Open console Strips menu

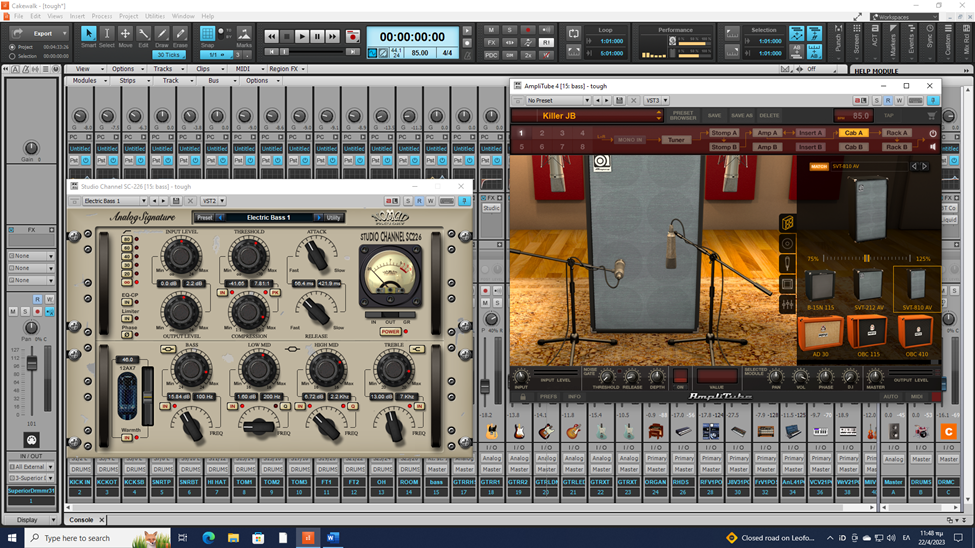(134, 81)
